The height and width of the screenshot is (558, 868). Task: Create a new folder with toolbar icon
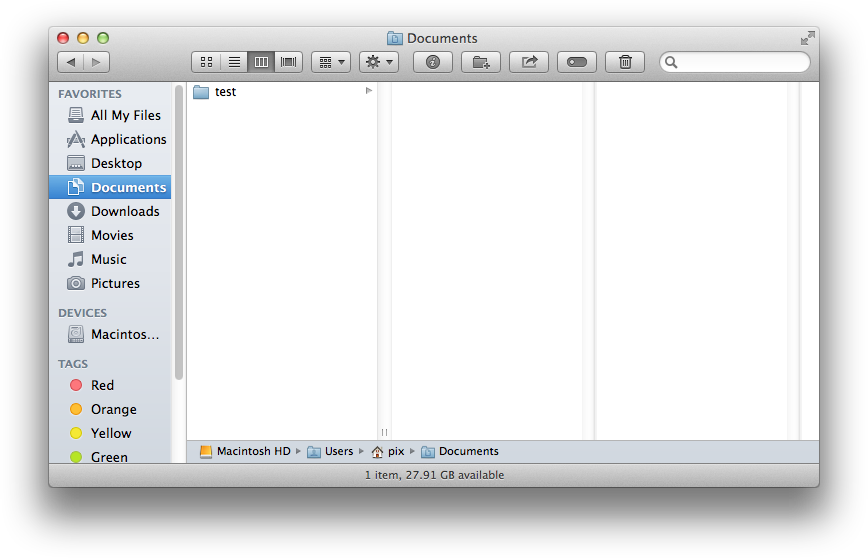click(x=481, y=62)
